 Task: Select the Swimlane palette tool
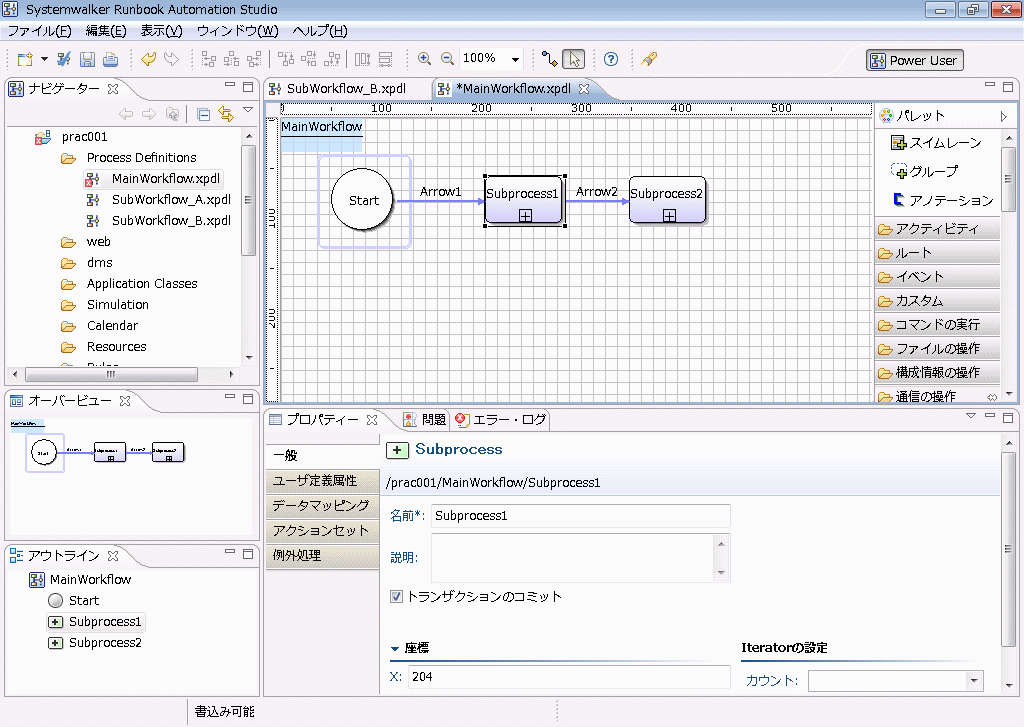[x=936, y=142]
